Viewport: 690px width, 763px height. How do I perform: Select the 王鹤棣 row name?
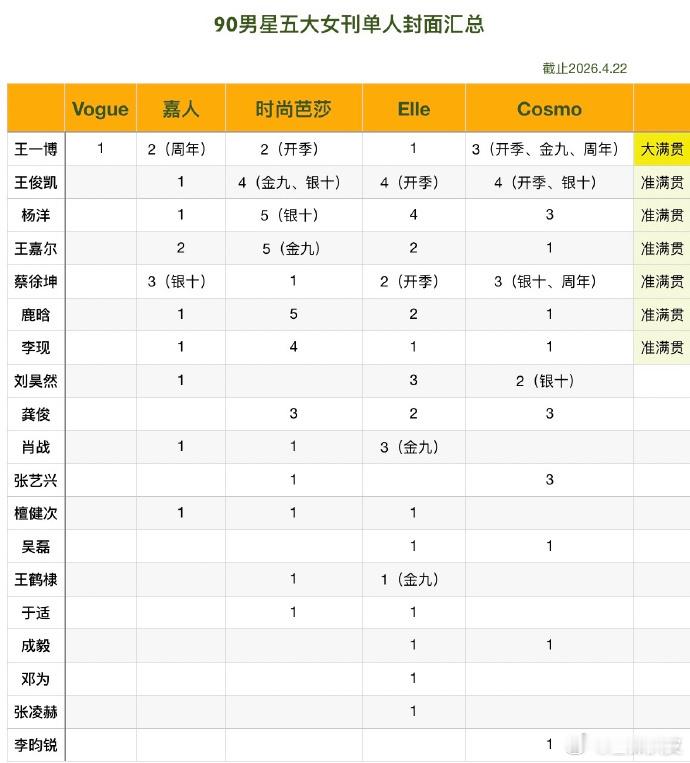click(36, 579)
